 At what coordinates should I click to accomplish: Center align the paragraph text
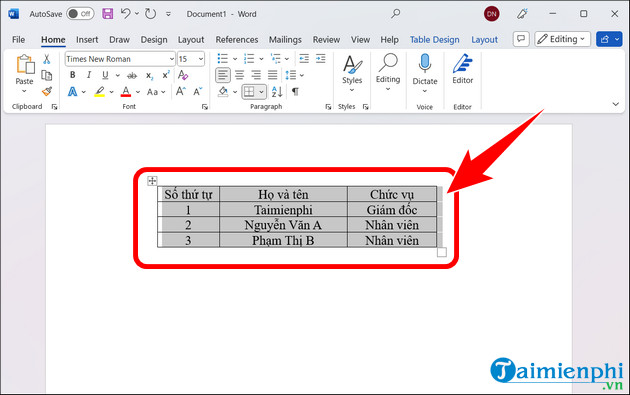(239, 75)
